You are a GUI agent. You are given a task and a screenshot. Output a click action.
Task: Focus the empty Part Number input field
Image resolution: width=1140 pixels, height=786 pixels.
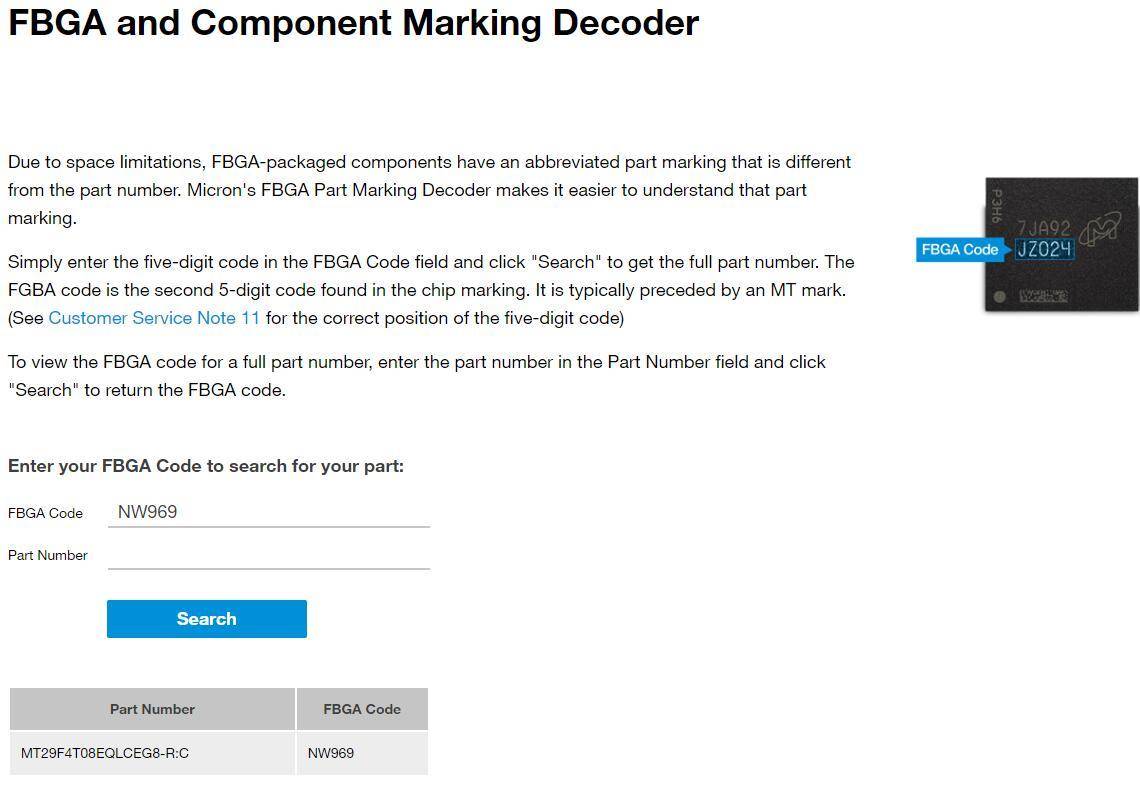click(268, 555)
